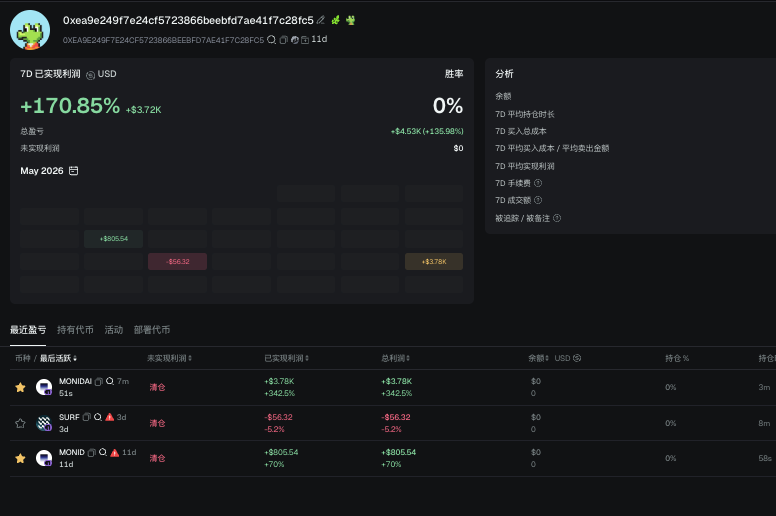
Task: Select the +$3.78K calendar day cell
Action: click(x=434, y=262)
